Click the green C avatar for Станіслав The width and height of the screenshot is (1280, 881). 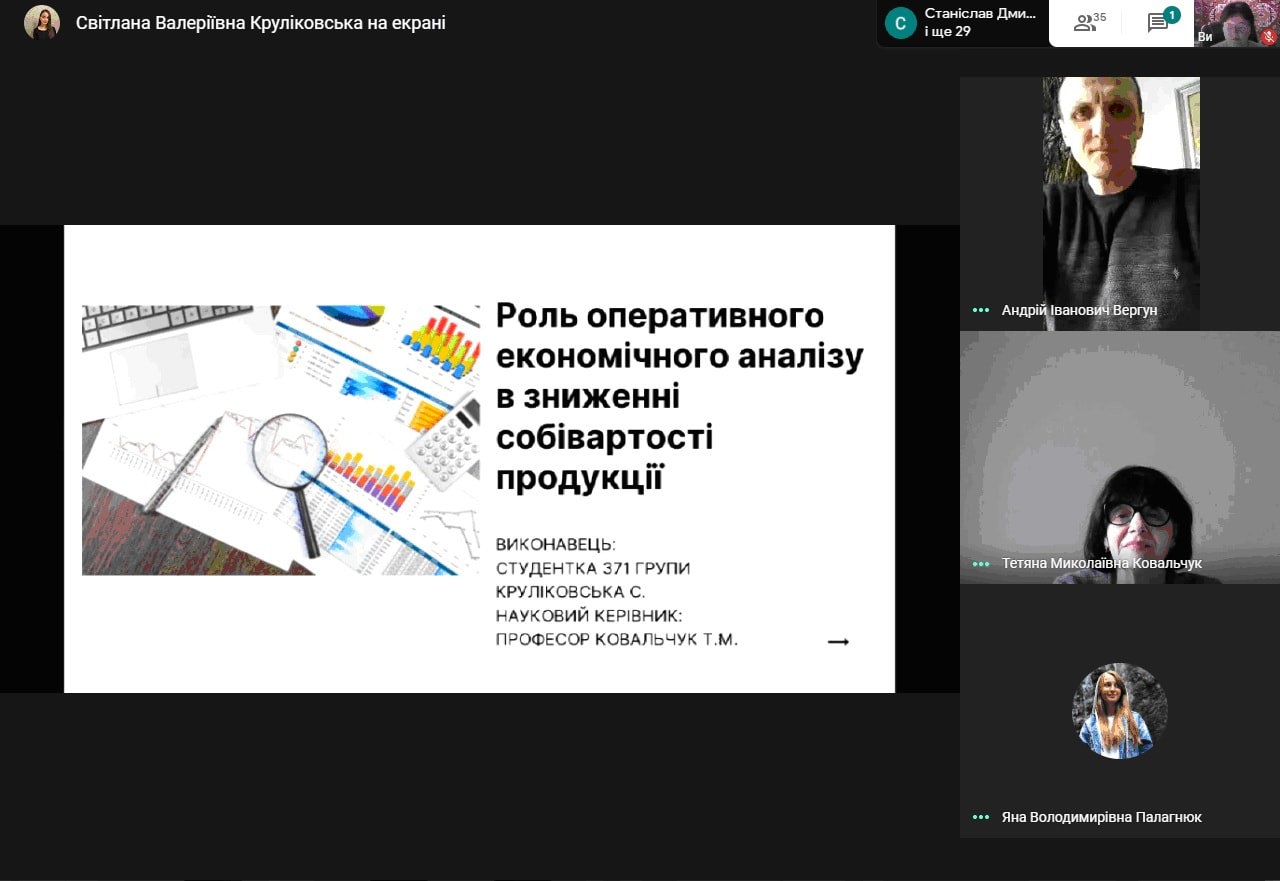point(901,23)
